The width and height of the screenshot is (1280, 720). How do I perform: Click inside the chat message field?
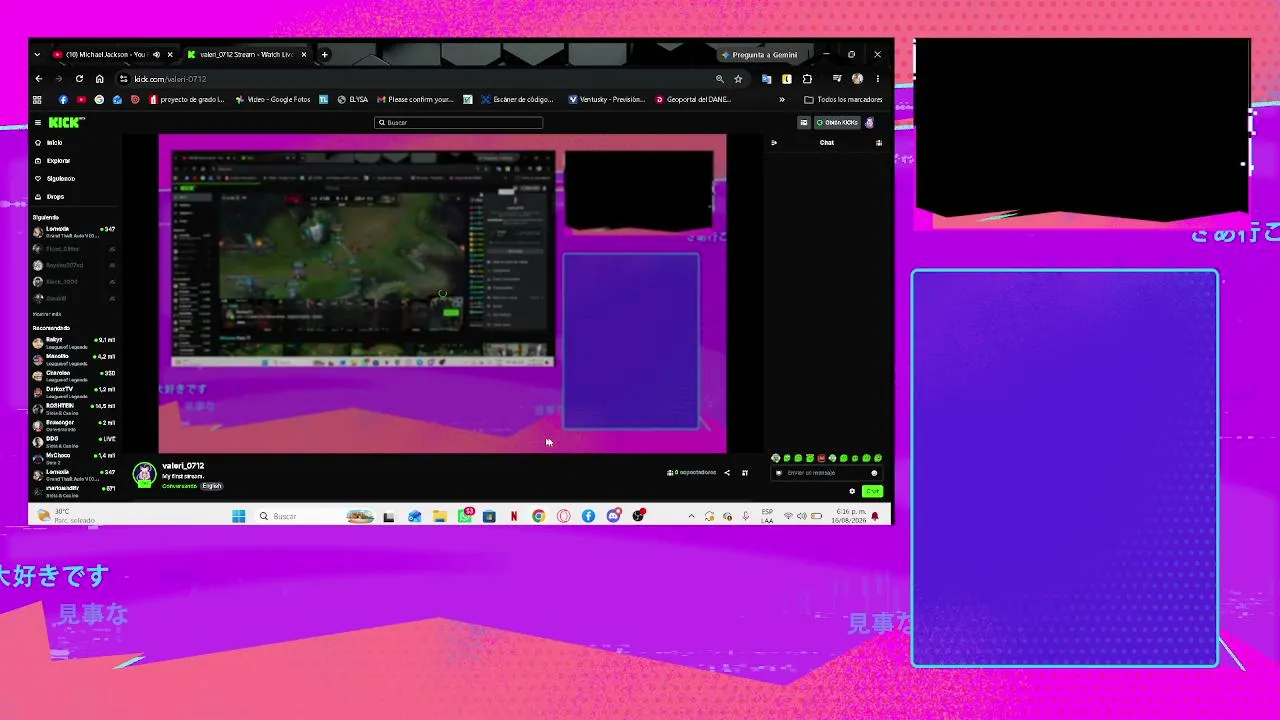pyautogui.click(x=826, y=473)
